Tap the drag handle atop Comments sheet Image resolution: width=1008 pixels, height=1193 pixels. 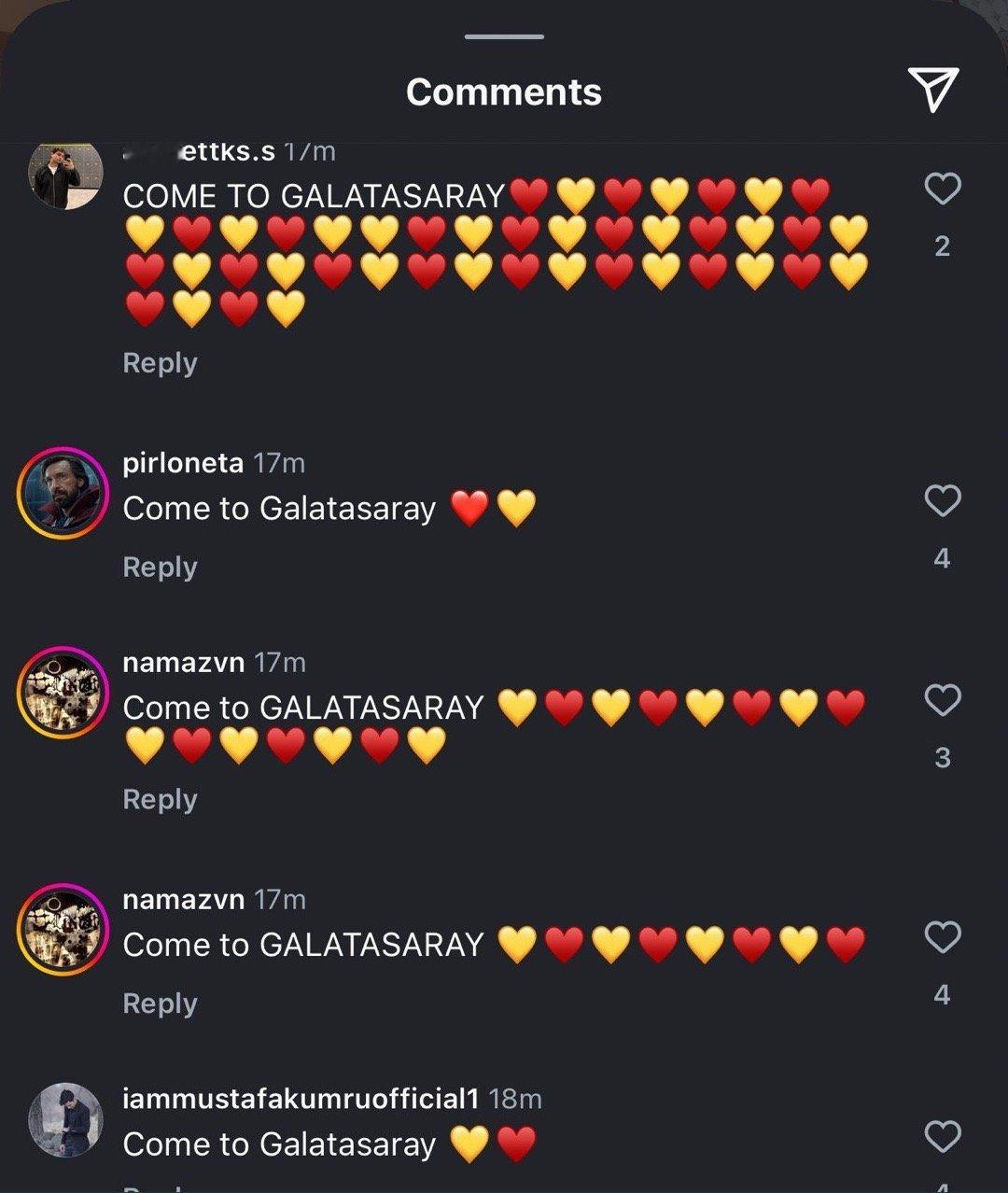pos(504,36)
